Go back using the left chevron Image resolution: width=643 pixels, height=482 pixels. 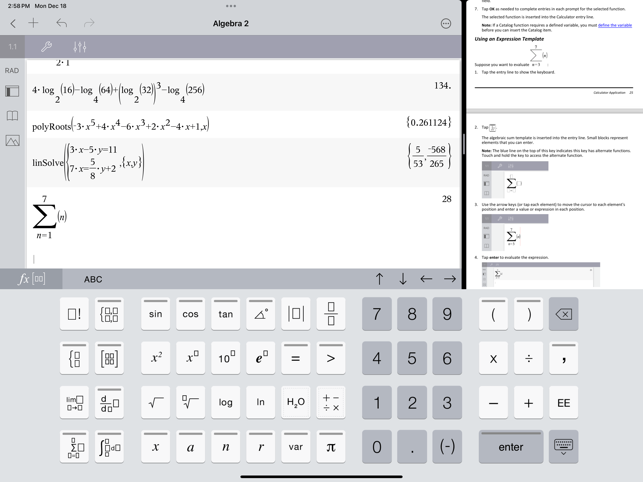click(x=13, y=23)
